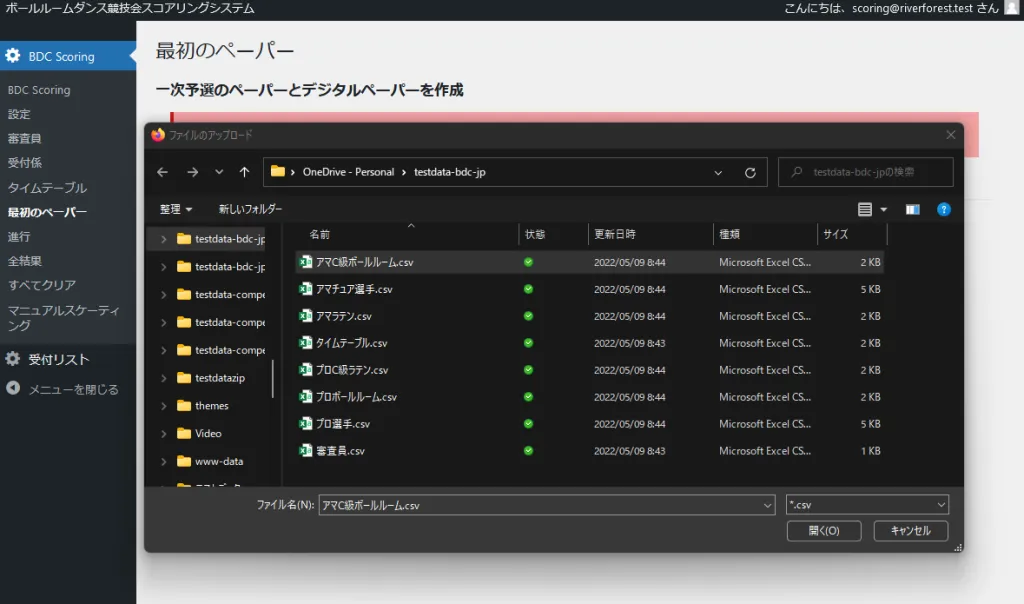Open the 整理 menu
The width and height of the screenshot is (1024, 604).
point(176,209)
